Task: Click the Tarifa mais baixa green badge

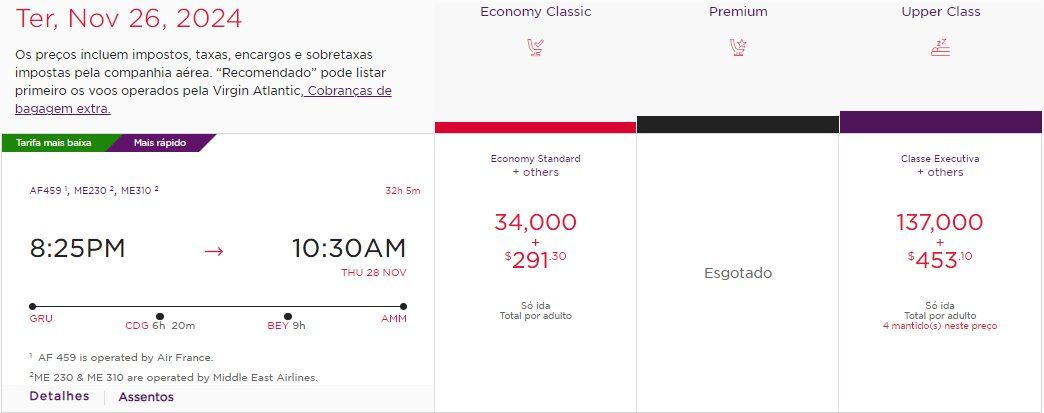Action: pos(54,143)
